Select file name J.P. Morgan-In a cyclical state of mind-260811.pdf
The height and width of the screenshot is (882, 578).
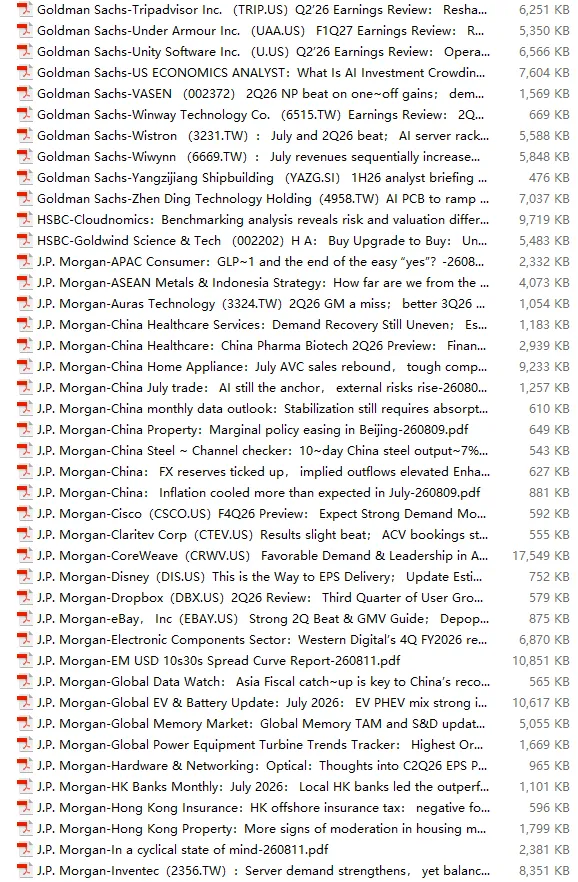click(183, 849)
